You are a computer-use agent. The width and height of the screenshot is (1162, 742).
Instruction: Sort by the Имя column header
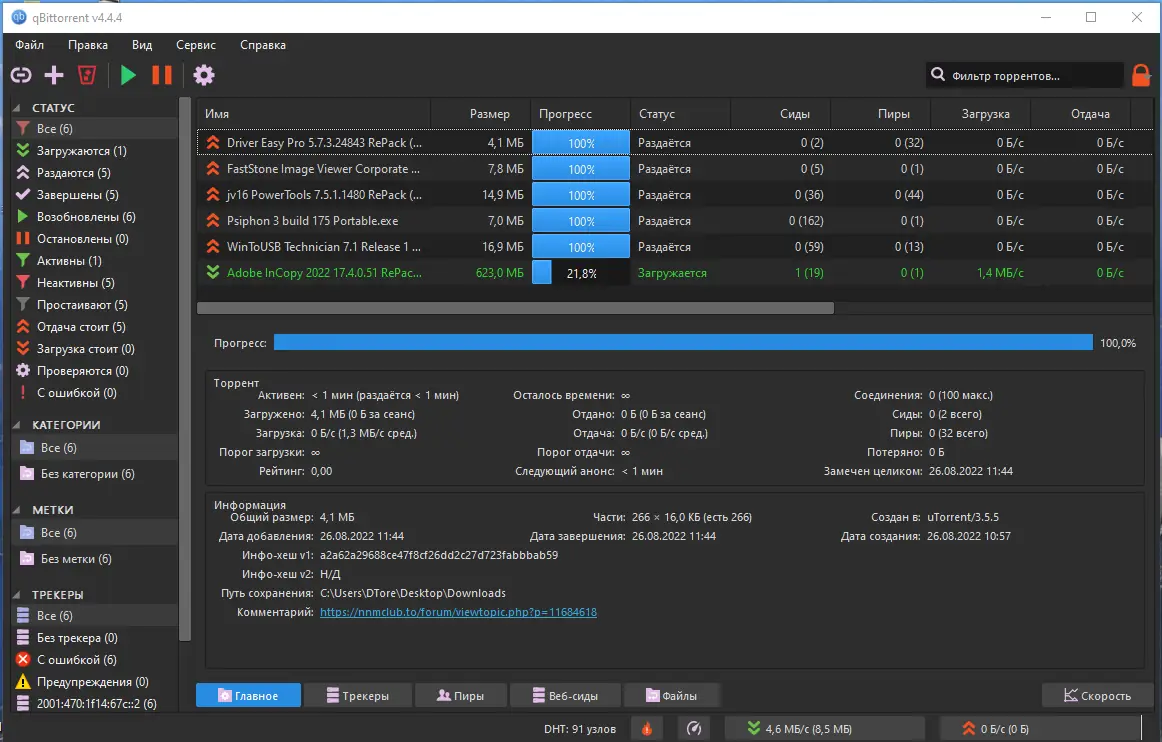point(313,113)
